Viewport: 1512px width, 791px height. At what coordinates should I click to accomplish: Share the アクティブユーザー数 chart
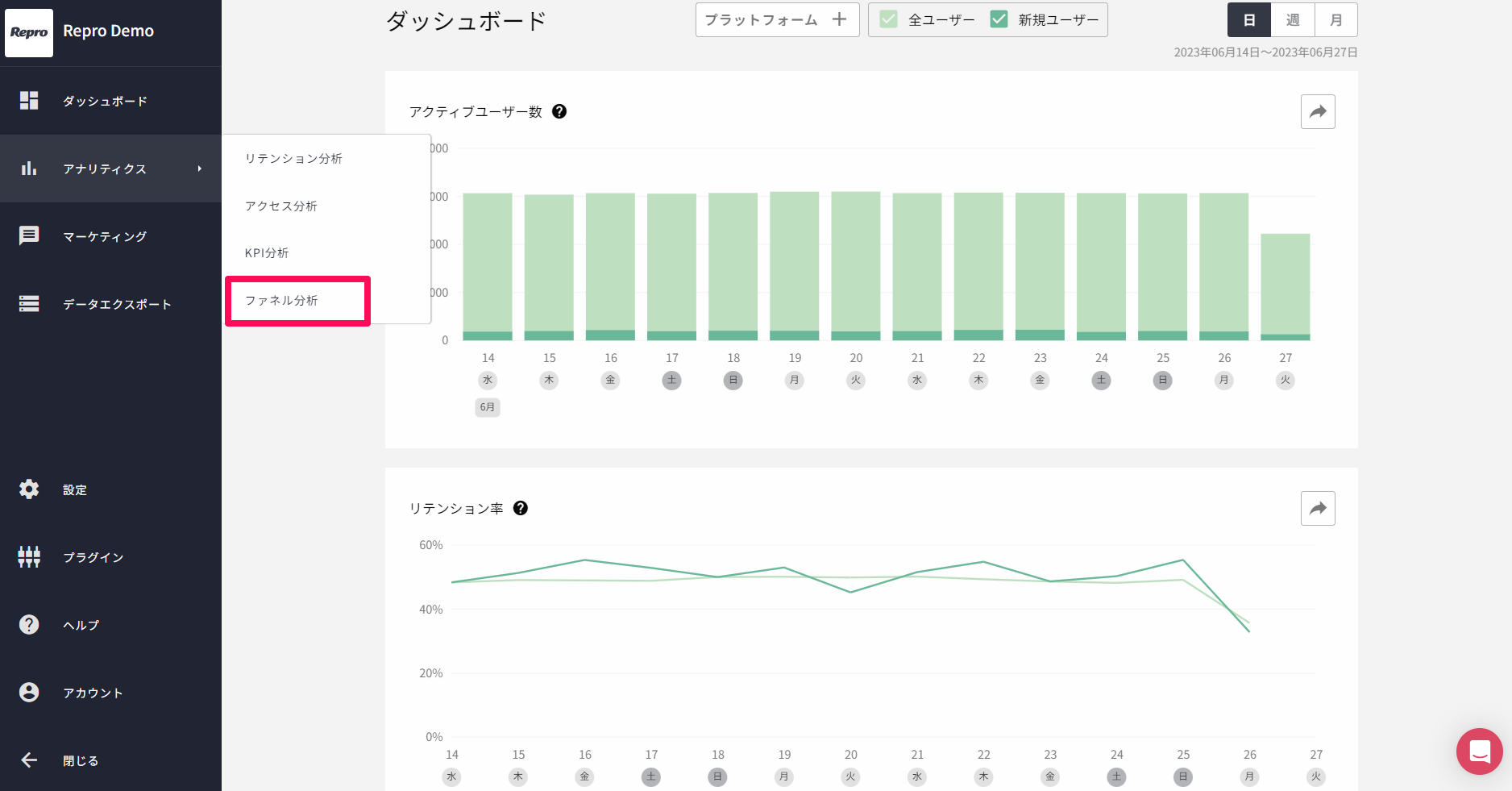(x=1318, y=111)
